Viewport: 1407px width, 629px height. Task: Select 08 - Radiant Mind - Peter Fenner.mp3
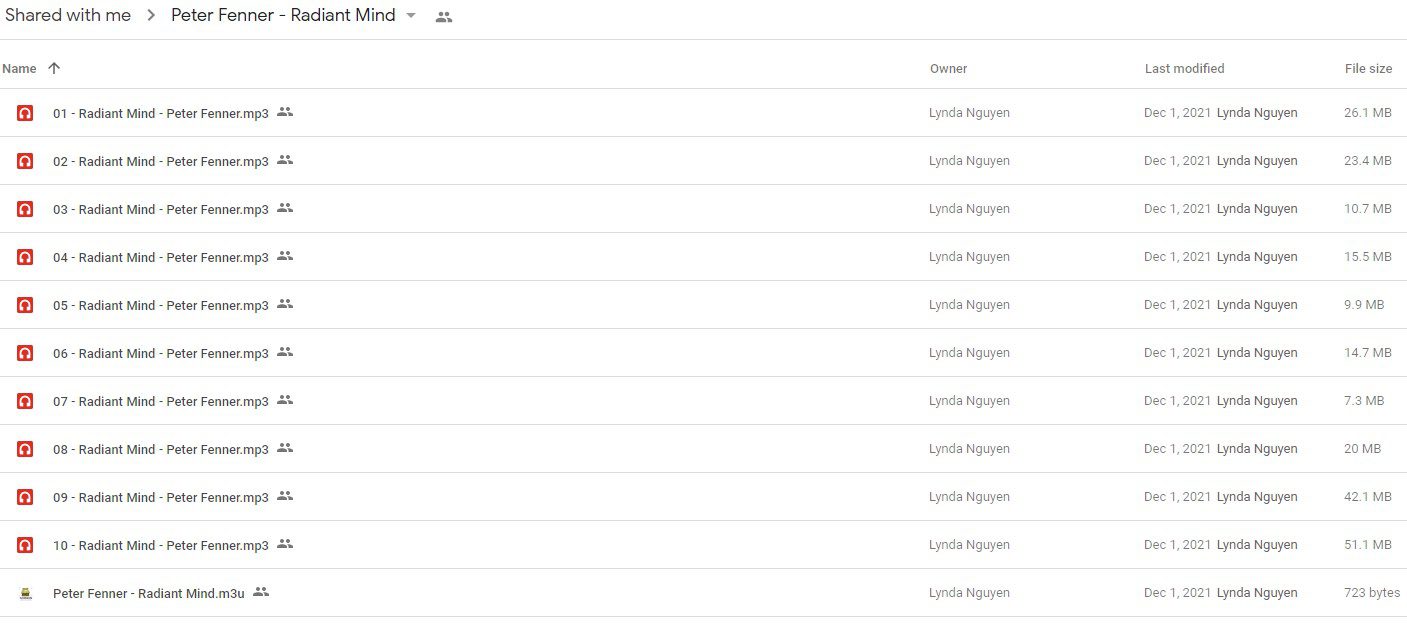[161, 449]
